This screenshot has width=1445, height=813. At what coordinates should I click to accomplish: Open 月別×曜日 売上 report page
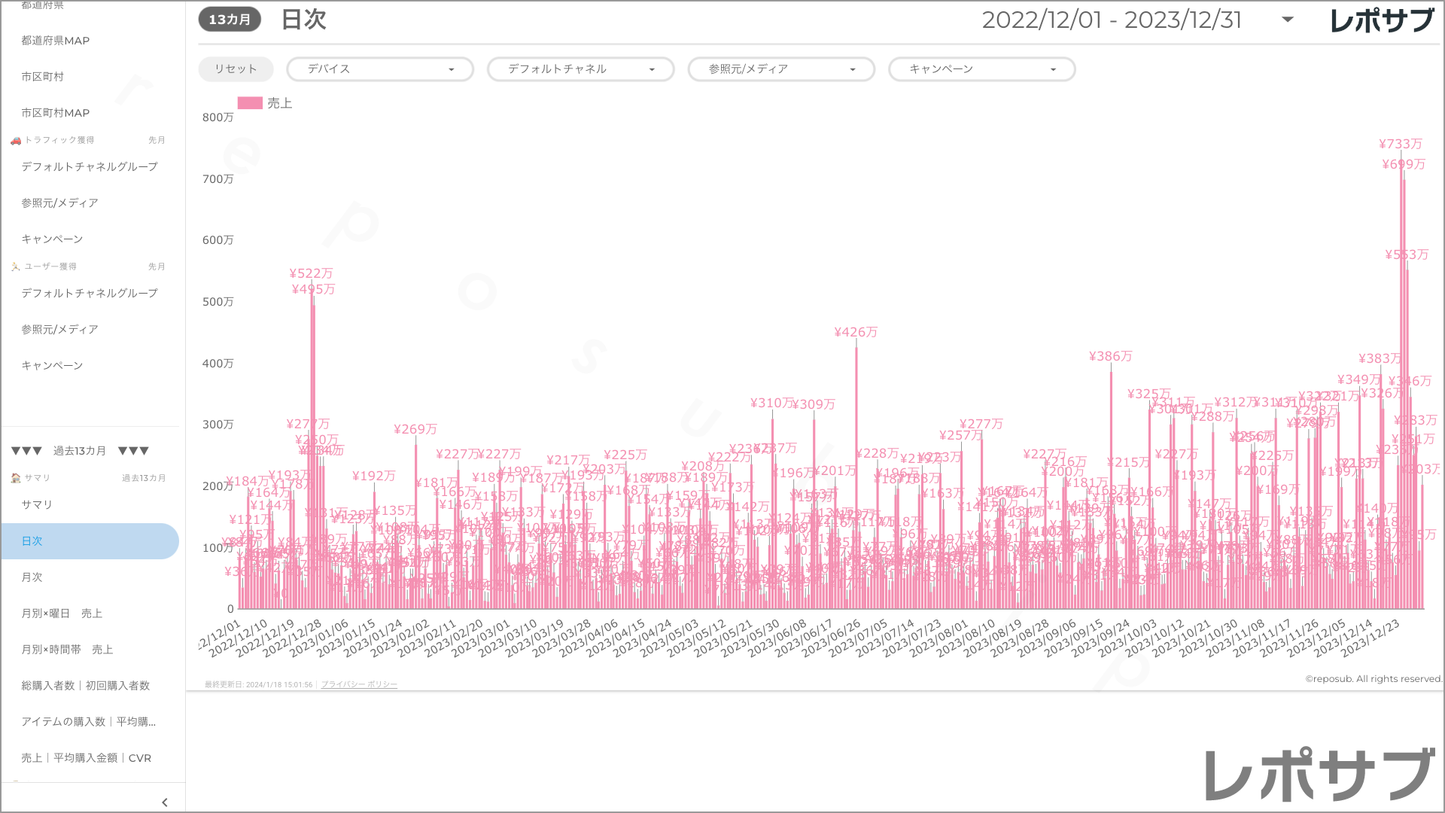62,613
